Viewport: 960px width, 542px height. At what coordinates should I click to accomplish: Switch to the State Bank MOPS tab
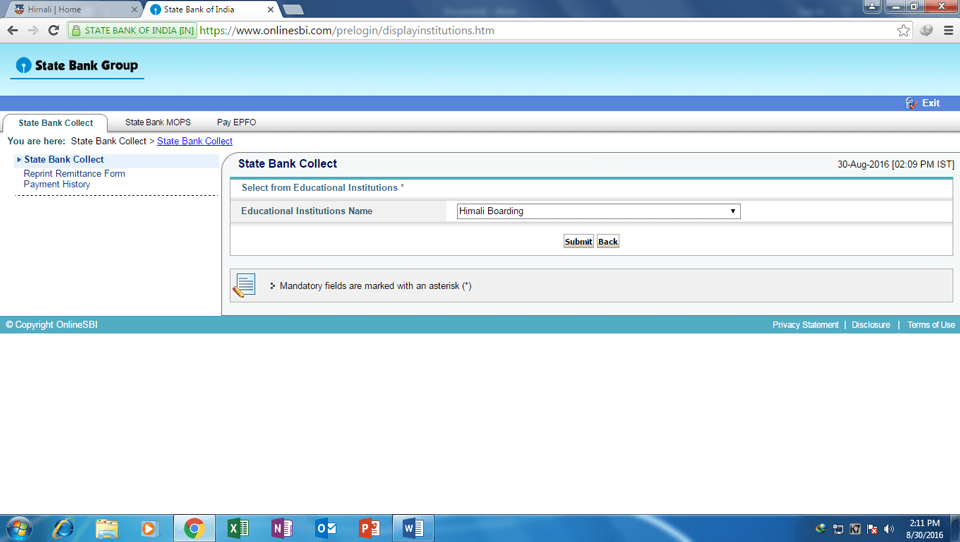click(x=158, y=122)
